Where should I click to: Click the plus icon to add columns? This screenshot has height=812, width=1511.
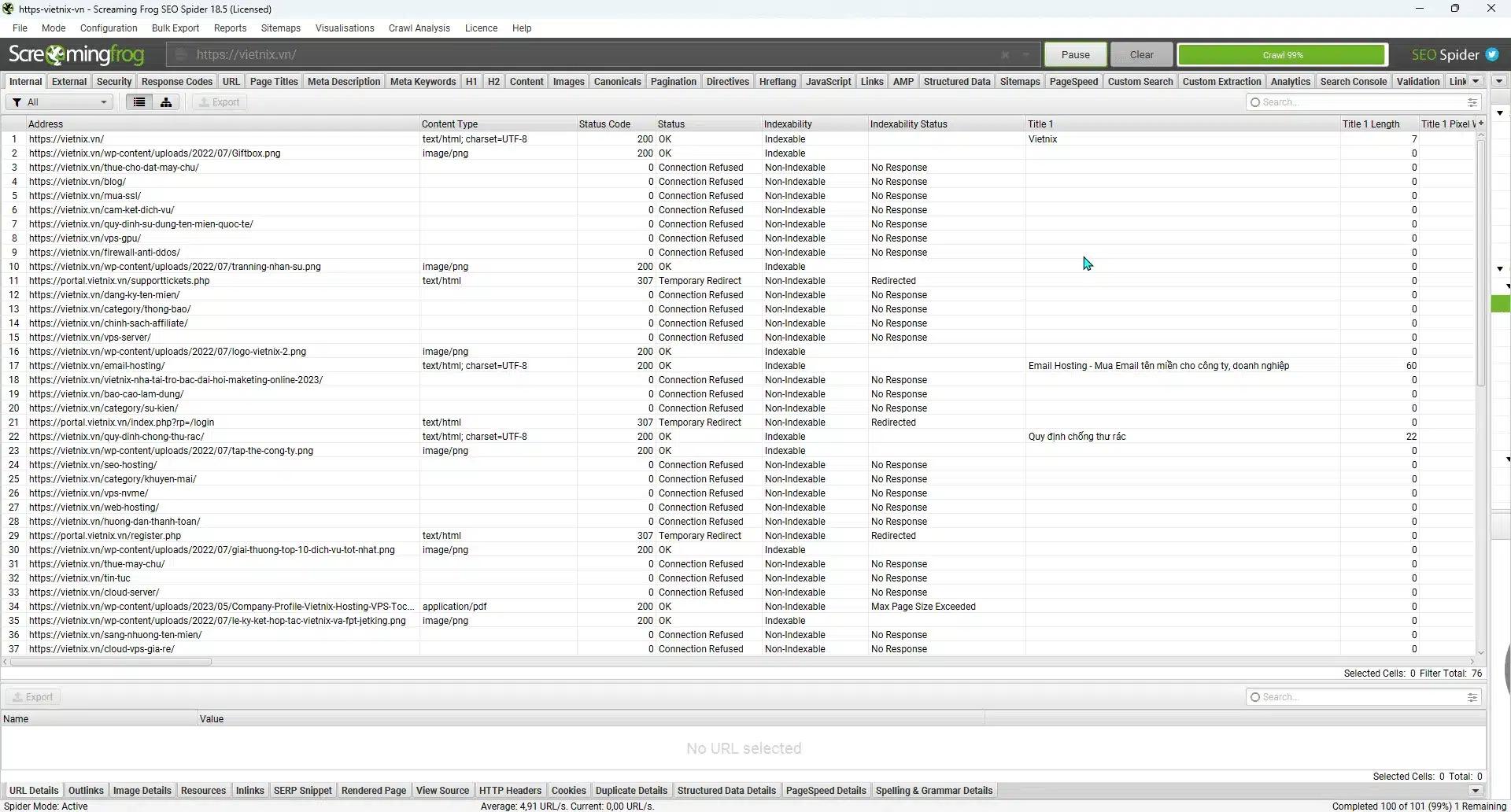pyautogui.click(x=1480, y=124)
